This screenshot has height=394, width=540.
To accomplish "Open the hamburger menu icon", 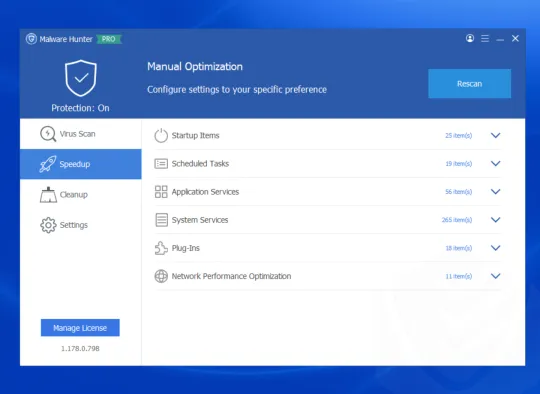I will [485, 39].
